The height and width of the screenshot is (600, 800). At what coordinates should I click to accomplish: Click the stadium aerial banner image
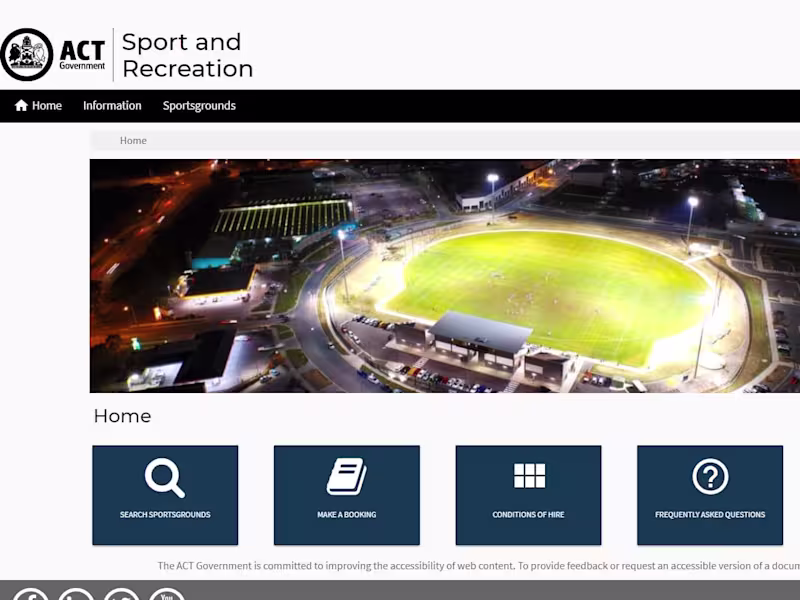(445, 276)
